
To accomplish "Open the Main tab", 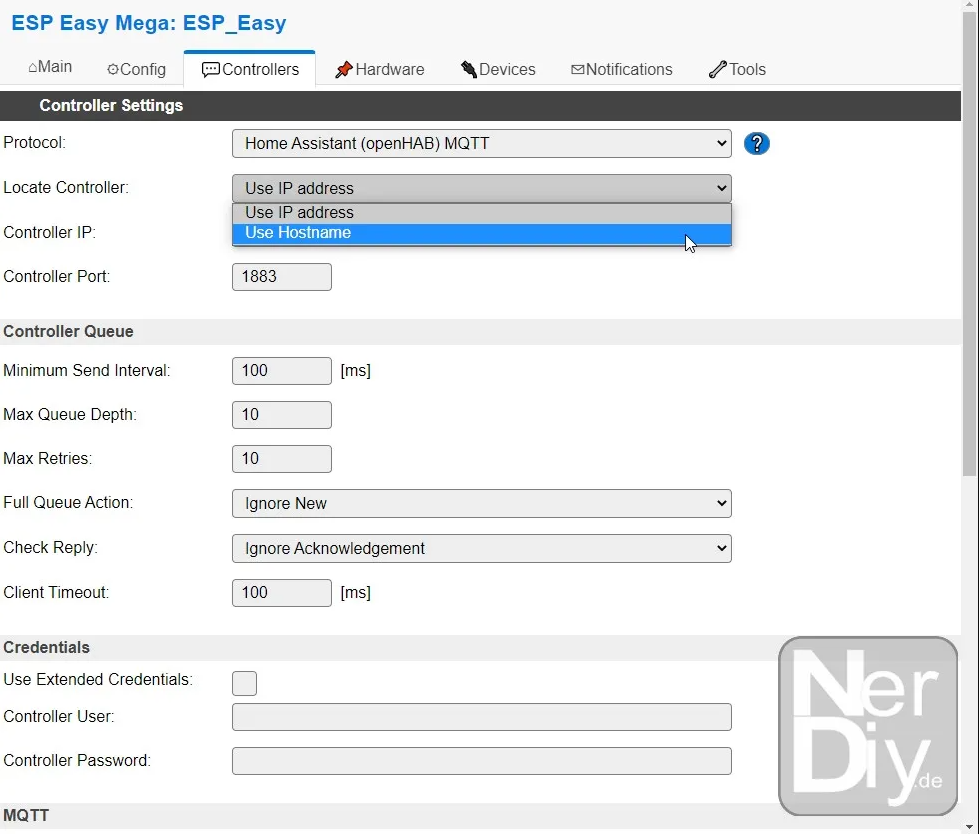I will click(x=50, y=67).
